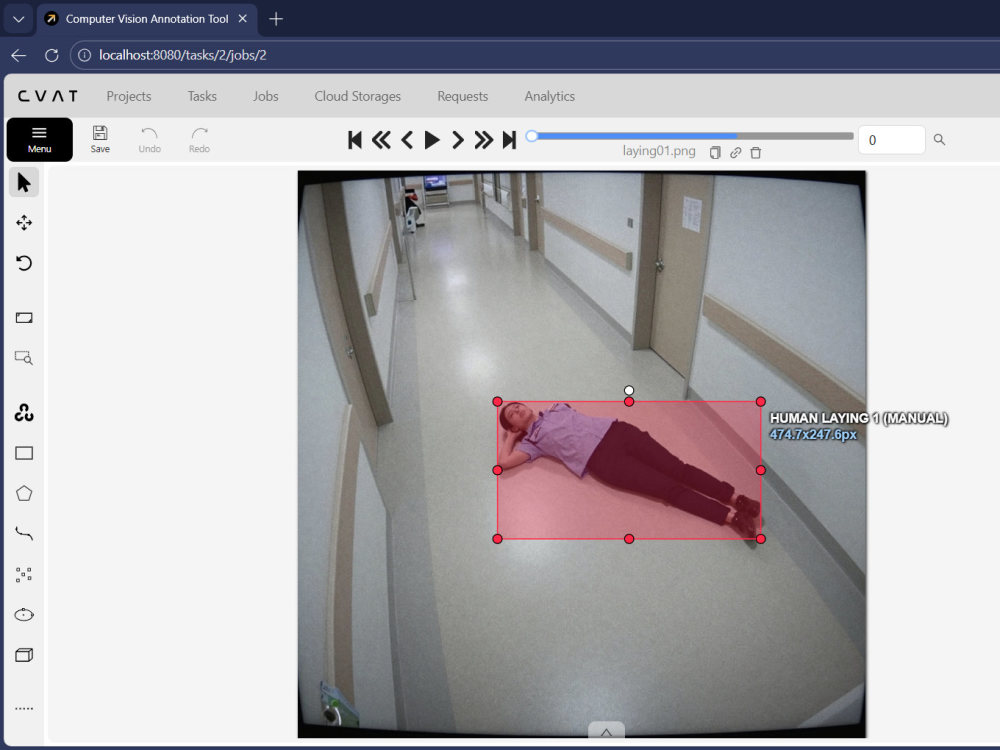
Task: Reload the browser page
Action: click(x=52, y=55)
